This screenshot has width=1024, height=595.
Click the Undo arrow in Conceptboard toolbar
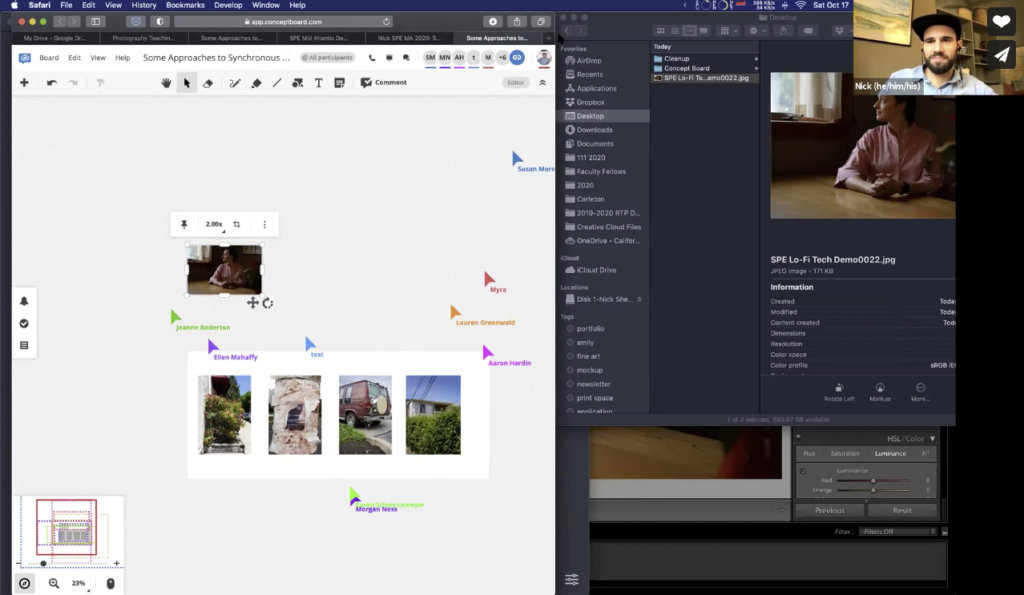click(52, 82)
